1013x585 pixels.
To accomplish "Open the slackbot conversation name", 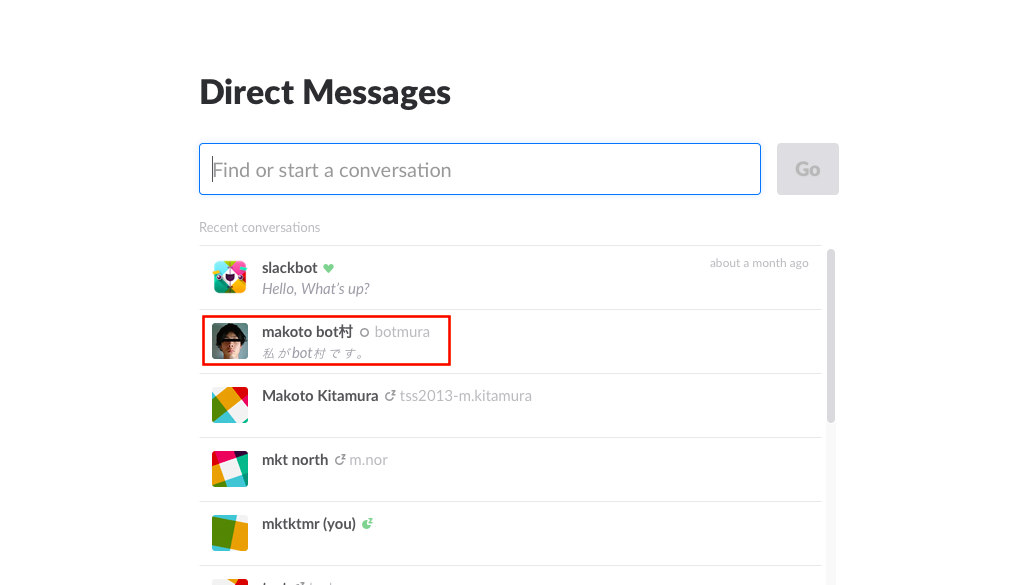I will [x=289, y=268].
